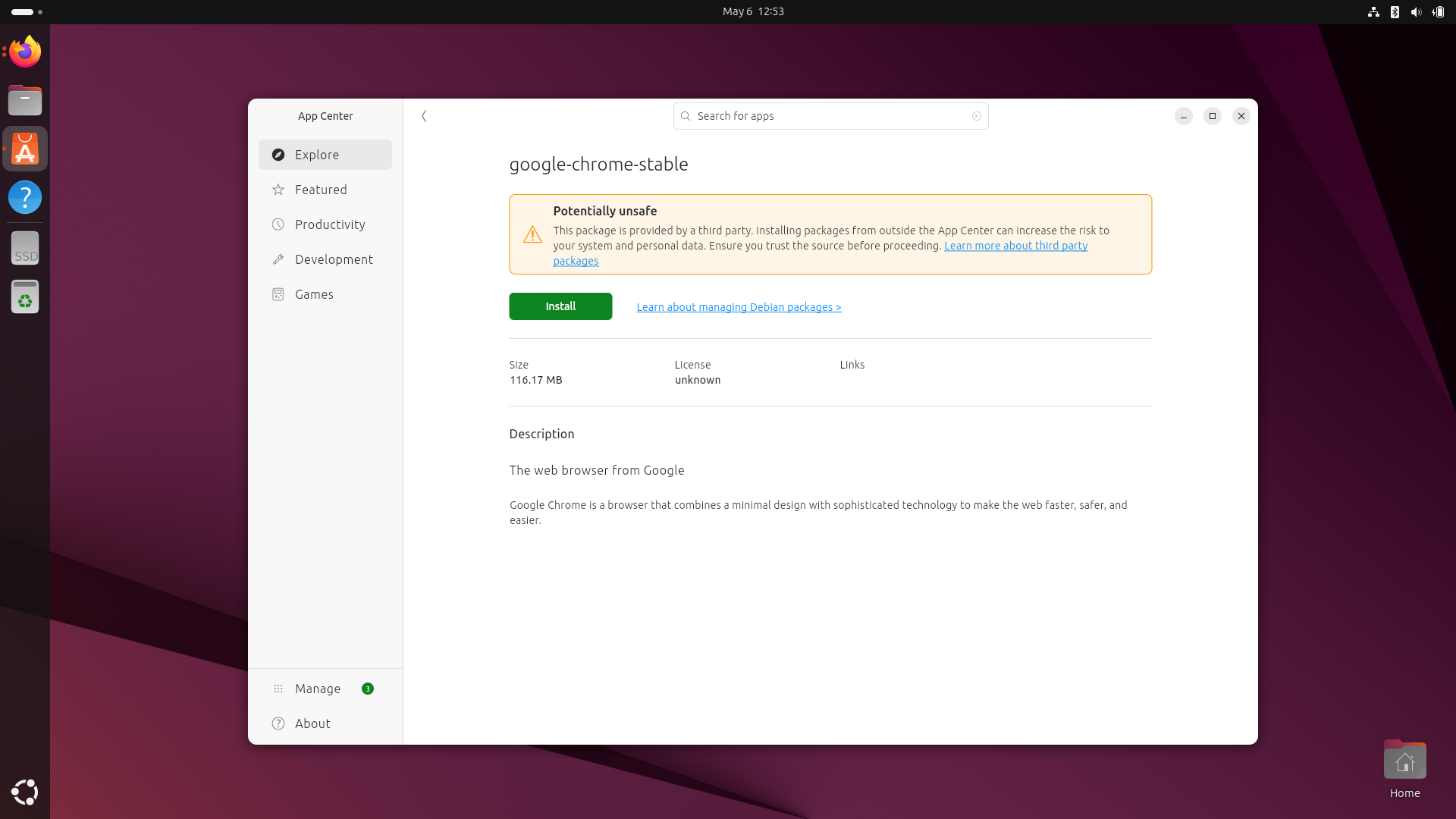Viewport: 1456px width, 819px height.
Task: Click the Links label
Action: point(852,365)
